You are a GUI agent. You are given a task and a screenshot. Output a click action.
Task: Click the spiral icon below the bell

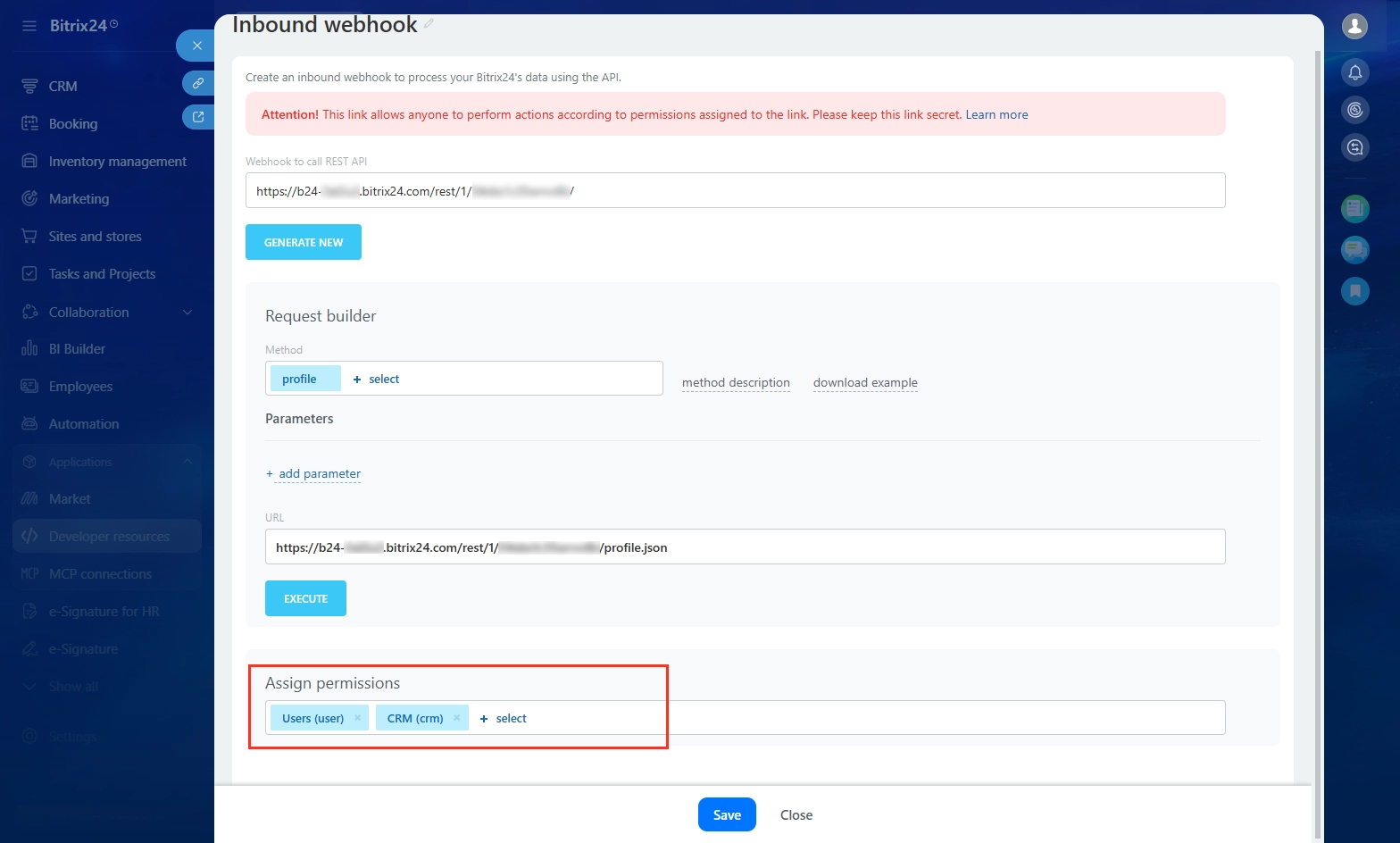1354,110
